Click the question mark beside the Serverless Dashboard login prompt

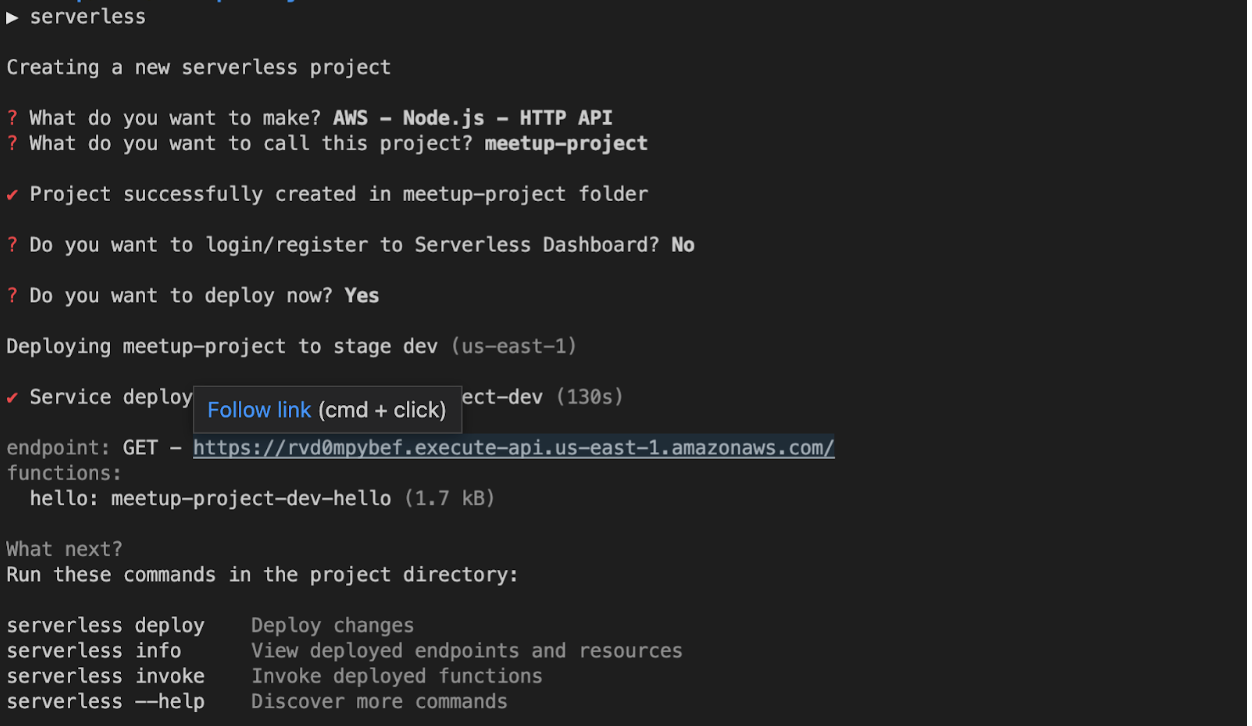pos(12,245)
